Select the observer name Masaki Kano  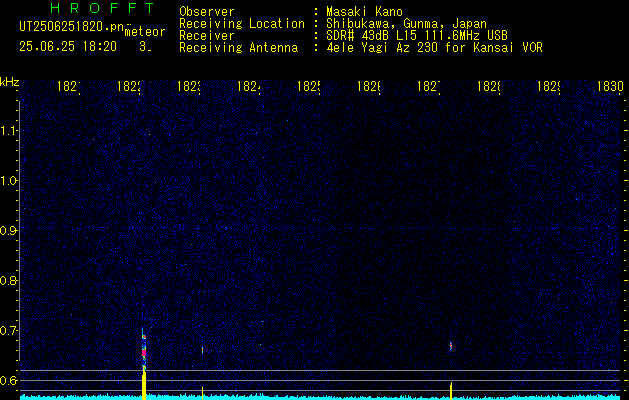coord(364,11)
